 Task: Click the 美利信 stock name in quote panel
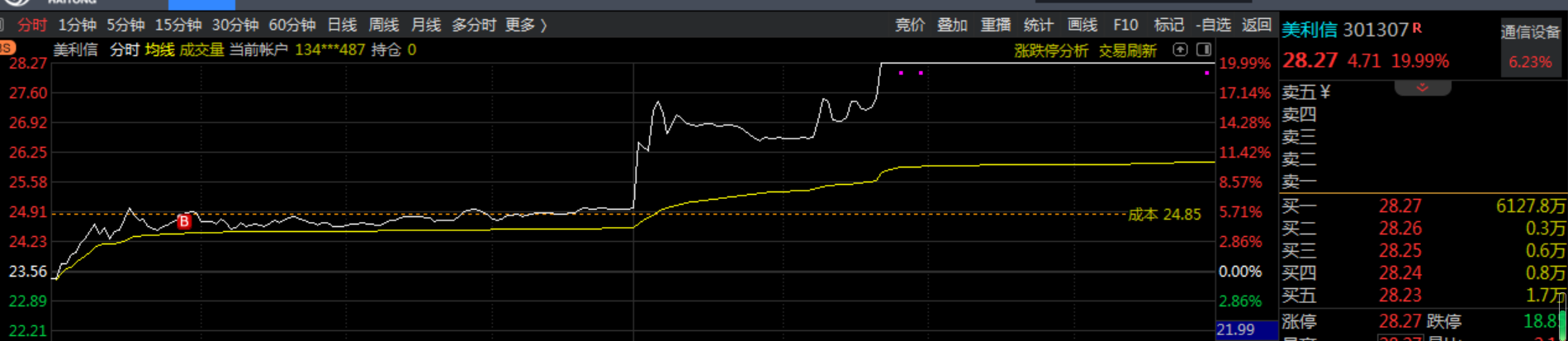[1309, 30]
